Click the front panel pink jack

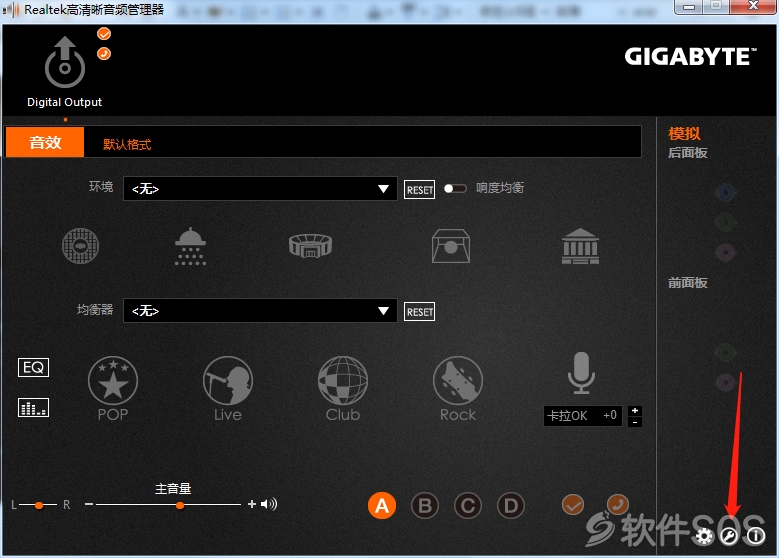(x=725, y=383)
